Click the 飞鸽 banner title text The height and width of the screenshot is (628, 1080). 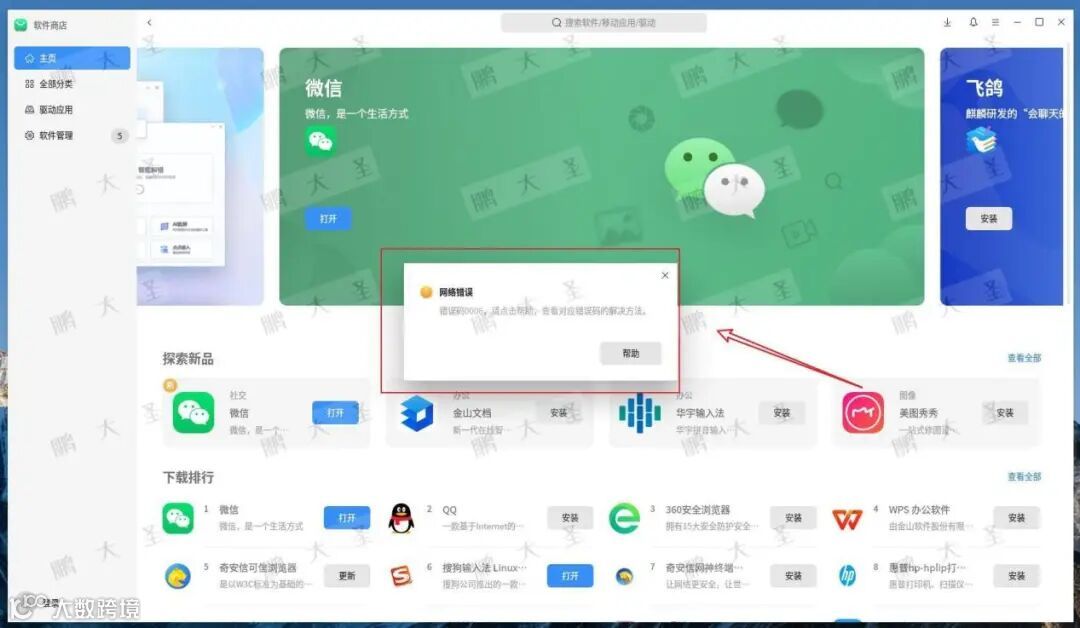(x=984, y=88)
